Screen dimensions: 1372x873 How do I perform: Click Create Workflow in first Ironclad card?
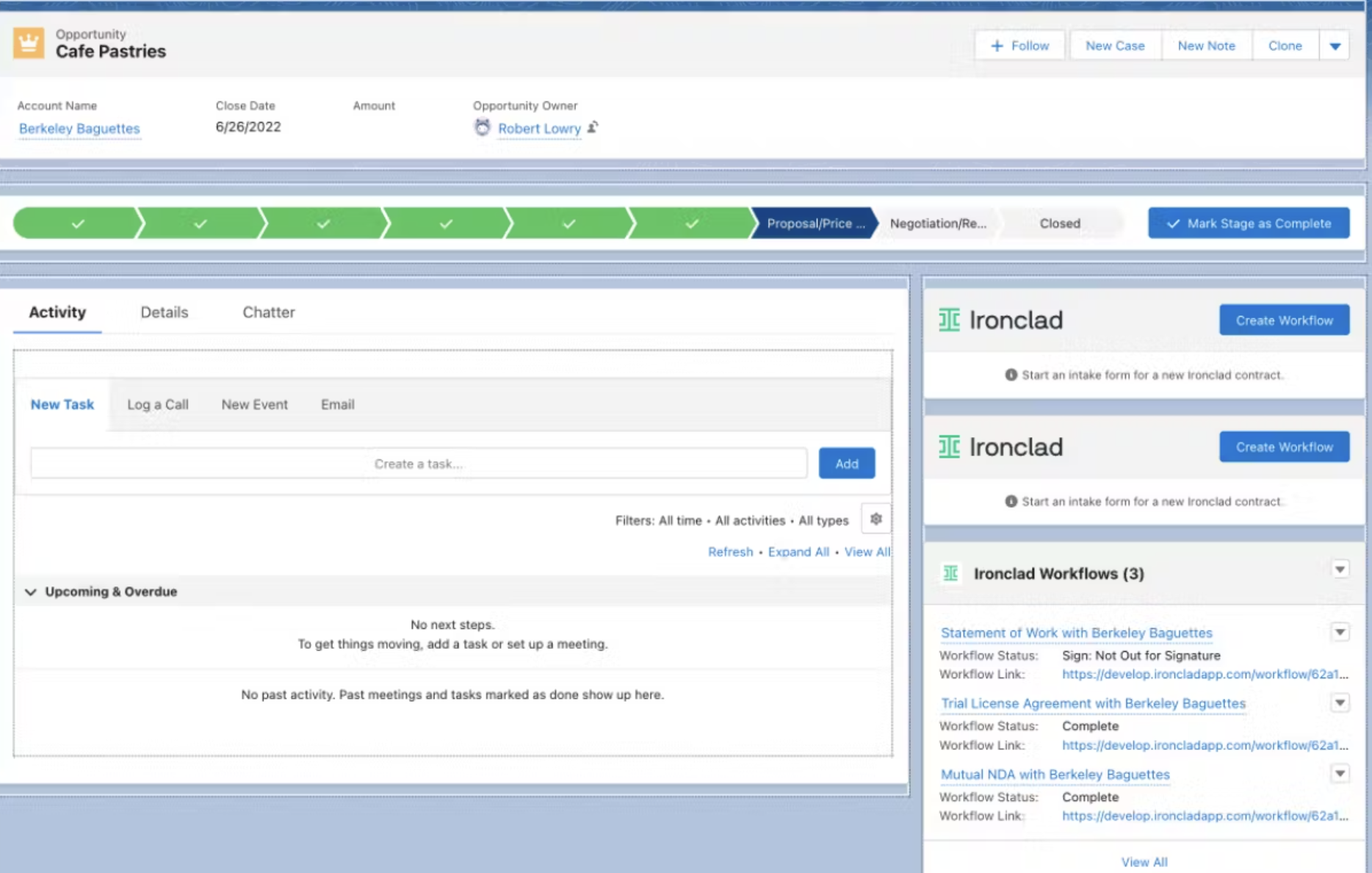[x=1284, y=320]
